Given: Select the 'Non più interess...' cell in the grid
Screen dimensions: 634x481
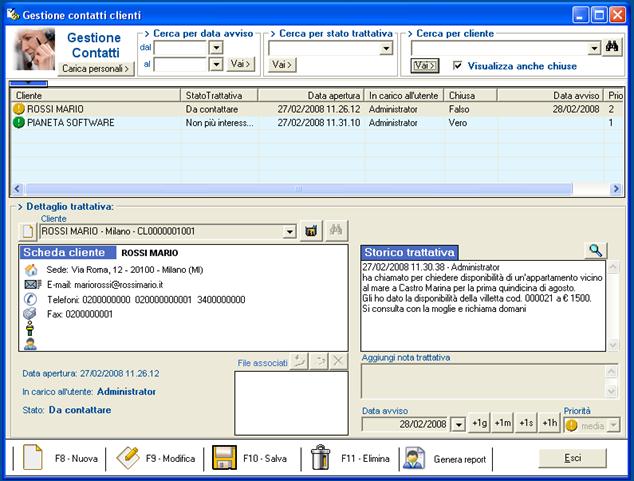Looking at the screenshot, I should (219, 123).
